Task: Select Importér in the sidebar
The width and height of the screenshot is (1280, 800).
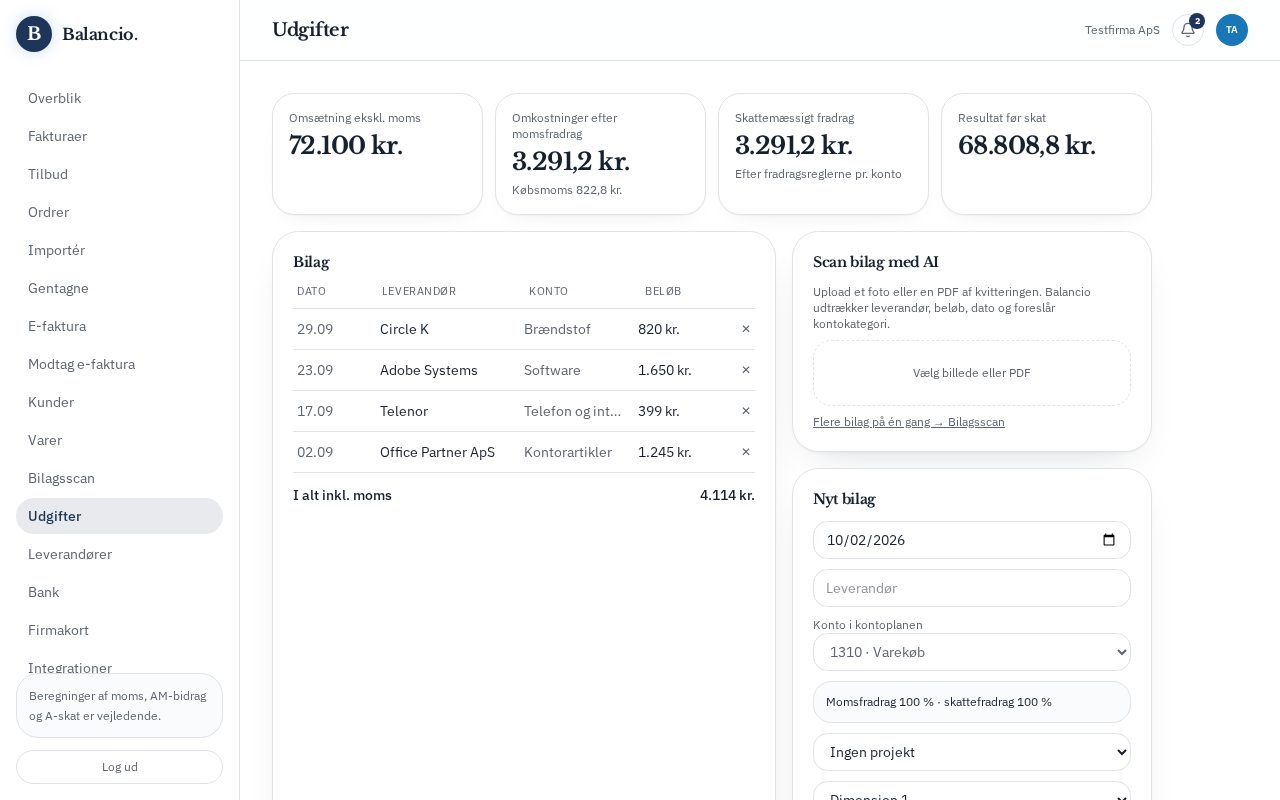Action: 119,250
